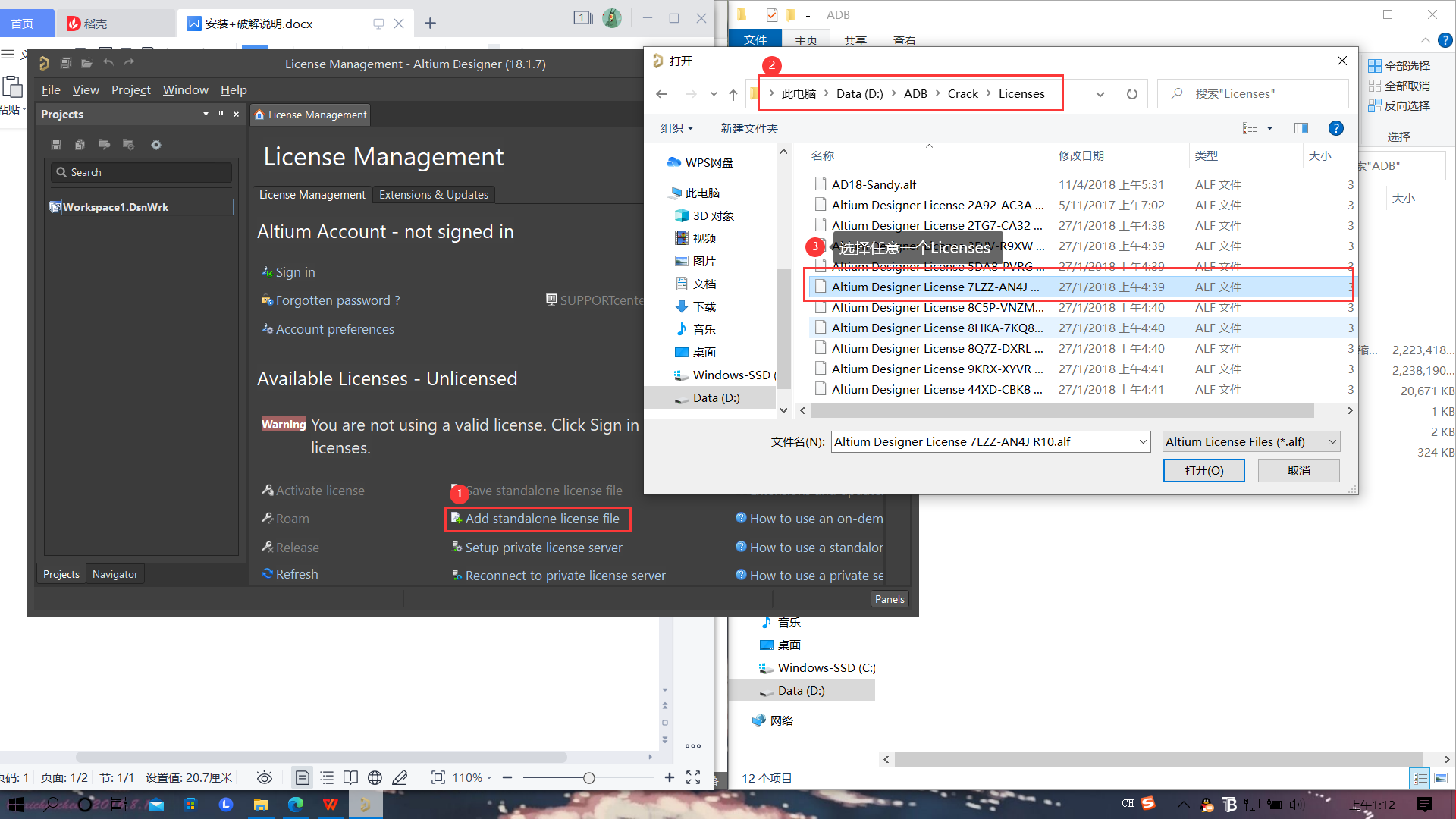Expand the file name combo box
The image size is (1456, 819).
(1142, 441)
